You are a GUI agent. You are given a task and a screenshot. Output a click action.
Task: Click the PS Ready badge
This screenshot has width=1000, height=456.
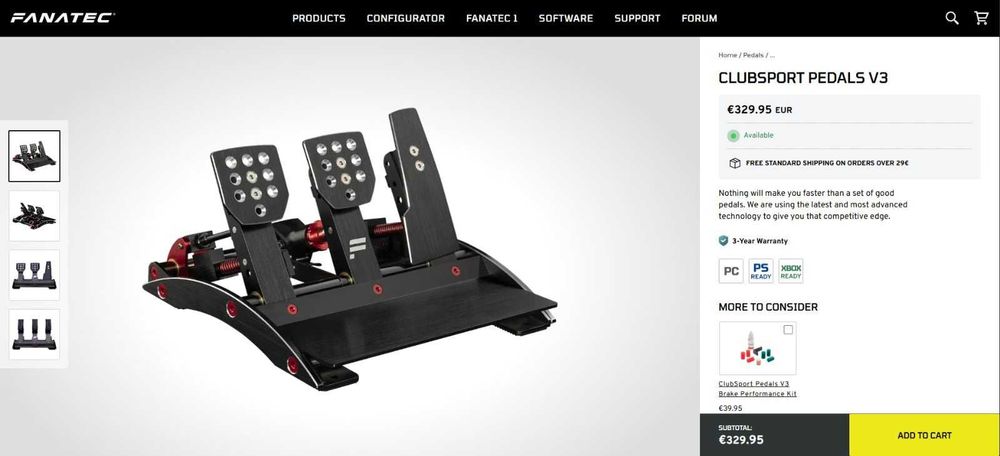(x=761, y=271)
